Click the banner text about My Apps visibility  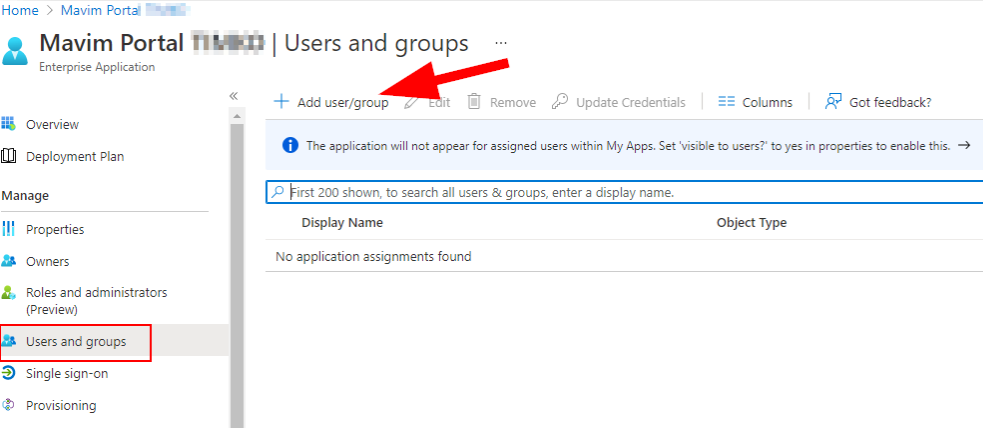(x=628, y=146)
